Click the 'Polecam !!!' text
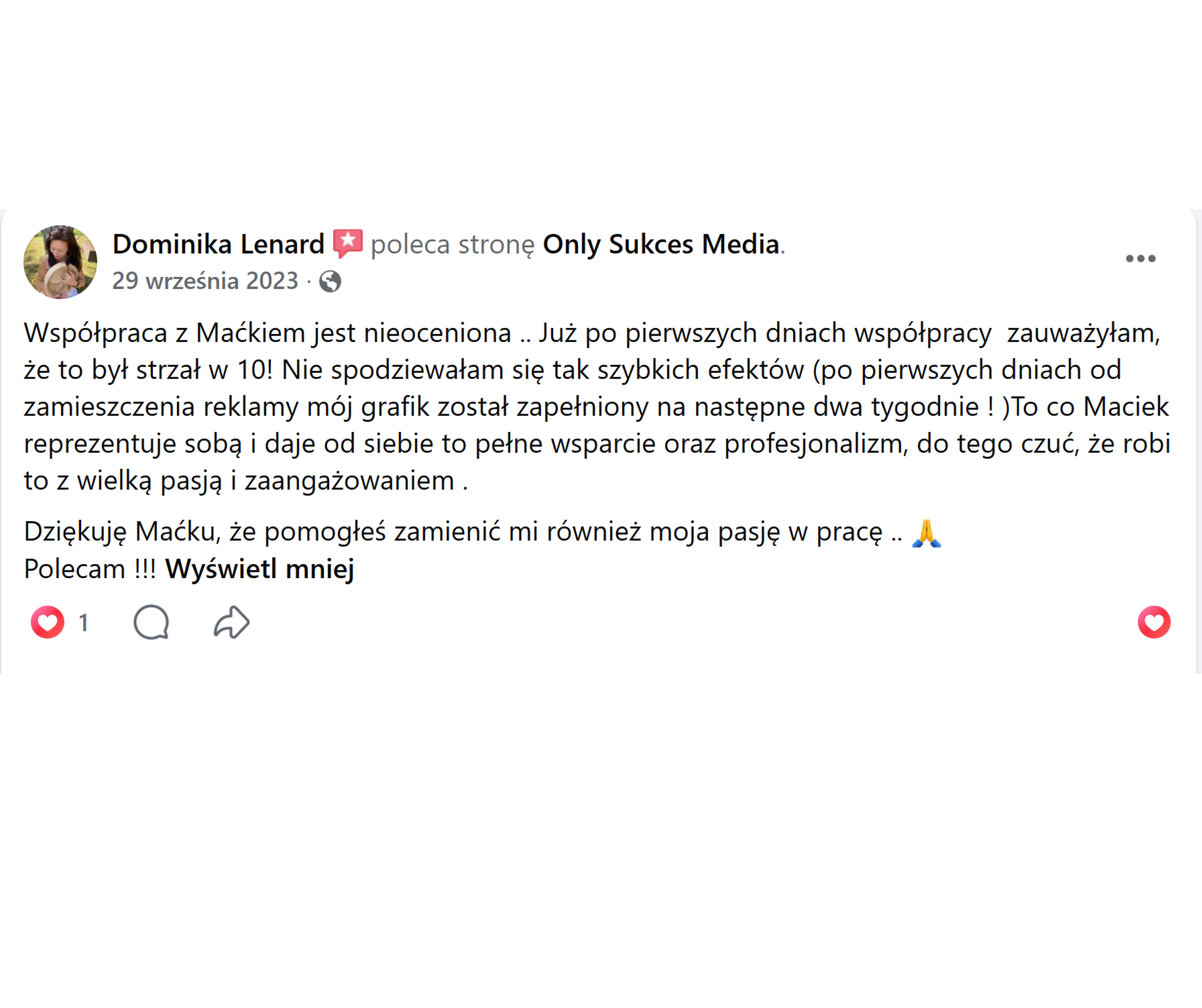This screenshot has width=1202, height=1008. (x=90, y=569)
